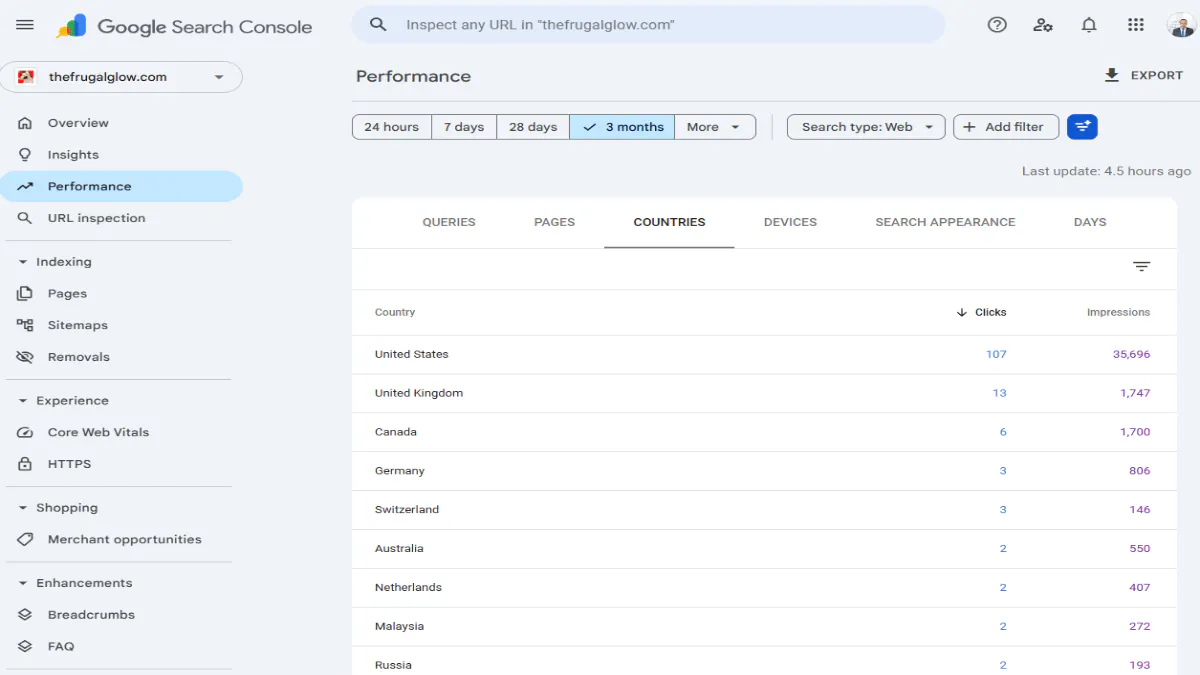Select the Canada country row
1200x675 pixels.
764,433
